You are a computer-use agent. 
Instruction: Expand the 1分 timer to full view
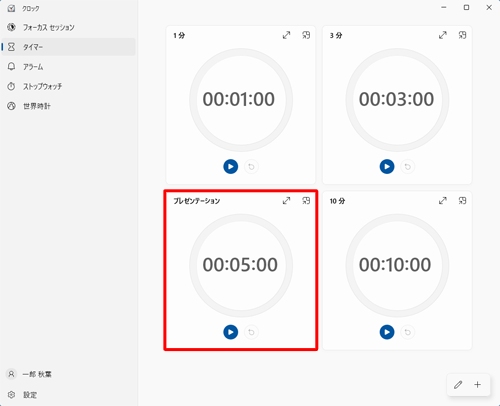tap(286, 35)
